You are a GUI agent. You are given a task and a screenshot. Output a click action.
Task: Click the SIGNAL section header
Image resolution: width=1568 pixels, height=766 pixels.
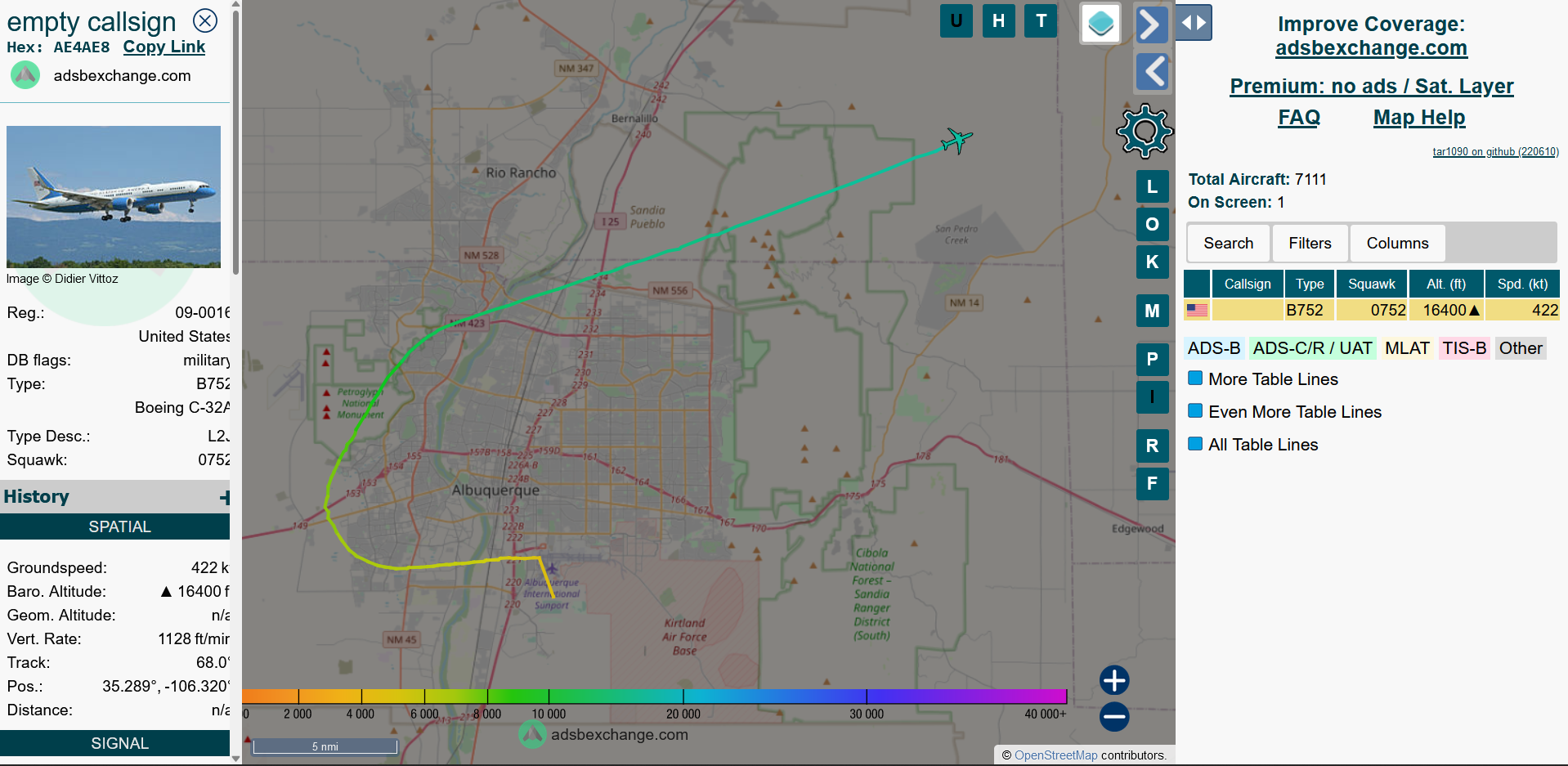pos(115,743)
